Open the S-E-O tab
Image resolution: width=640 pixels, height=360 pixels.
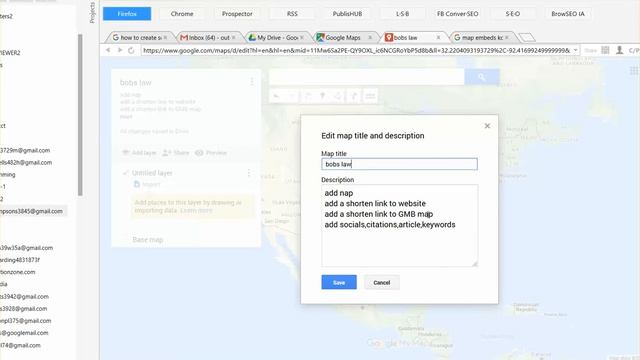pos(513,13)
